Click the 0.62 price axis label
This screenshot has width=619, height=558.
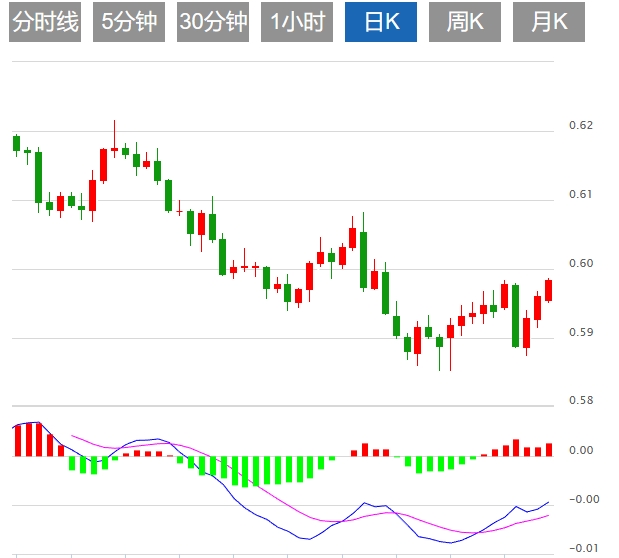coord(581,126)
